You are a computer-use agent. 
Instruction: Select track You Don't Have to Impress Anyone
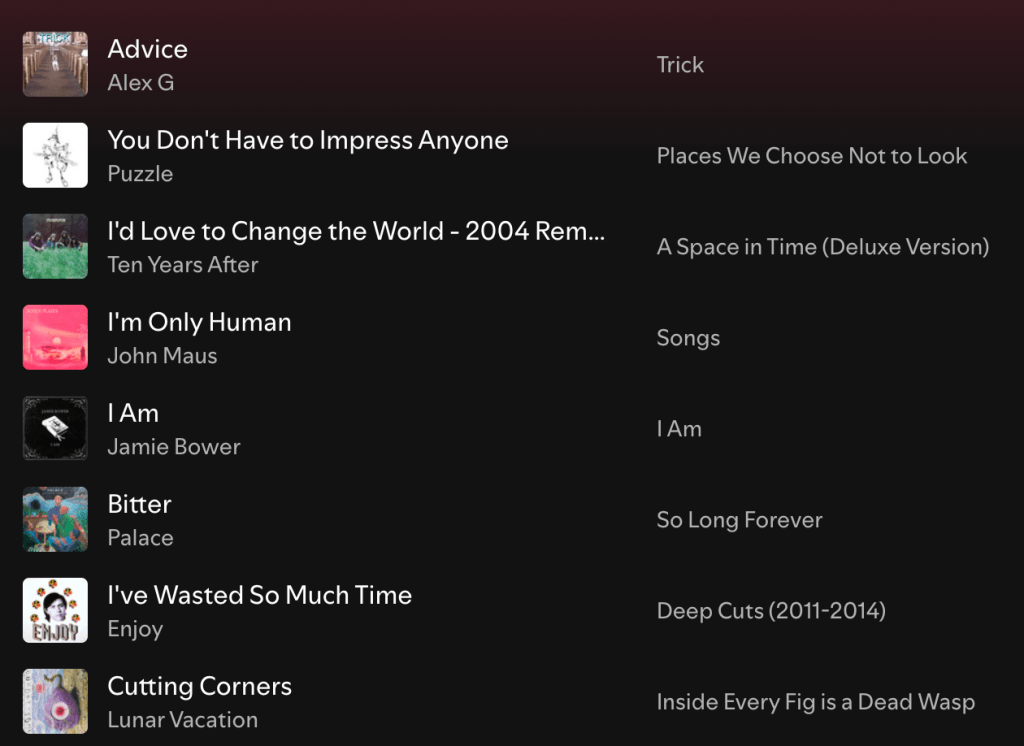307,140
